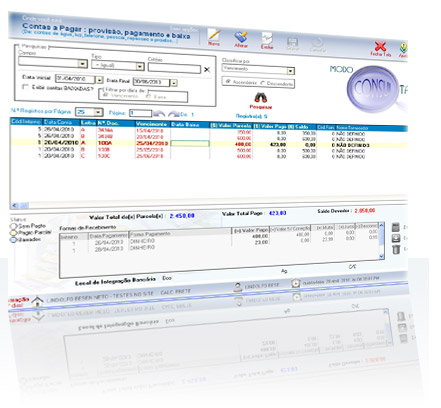Click the Página number field
Screen dimensions: 441x408
[x=140, y=113]
